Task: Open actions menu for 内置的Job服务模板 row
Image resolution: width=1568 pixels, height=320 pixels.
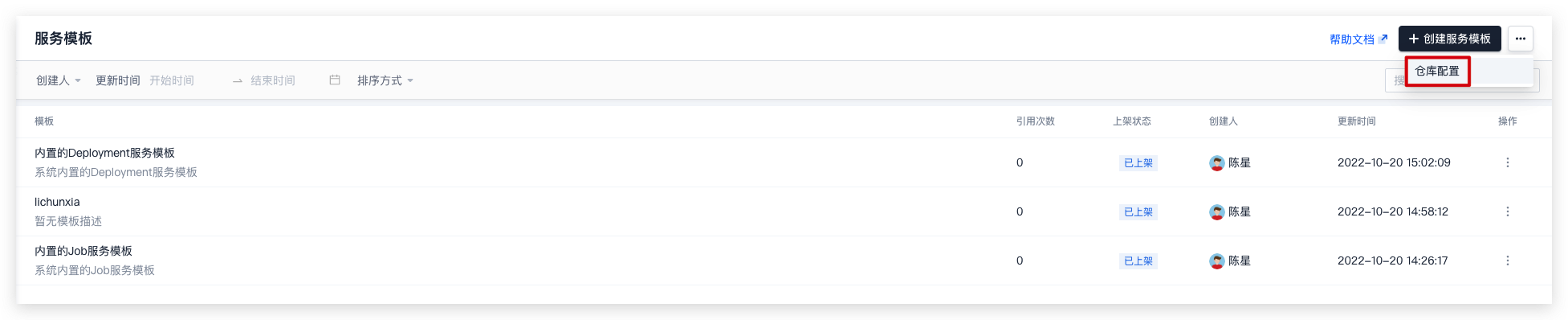Action: (1507, 261)
